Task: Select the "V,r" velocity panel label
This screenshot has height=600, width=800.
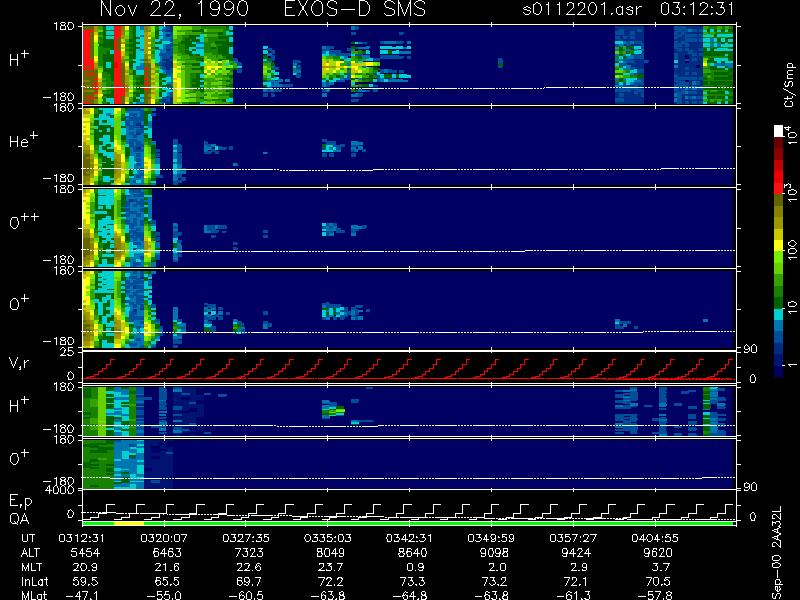Action: 19,363
